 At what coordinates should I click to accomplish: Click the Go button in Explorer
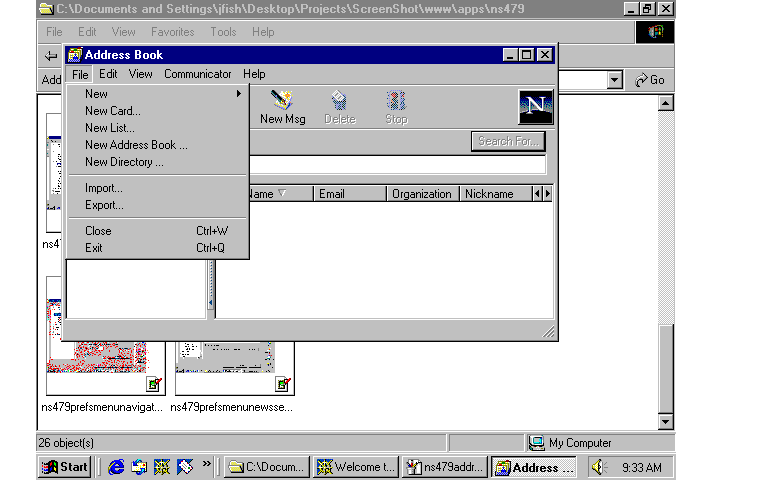pos(650,80)
